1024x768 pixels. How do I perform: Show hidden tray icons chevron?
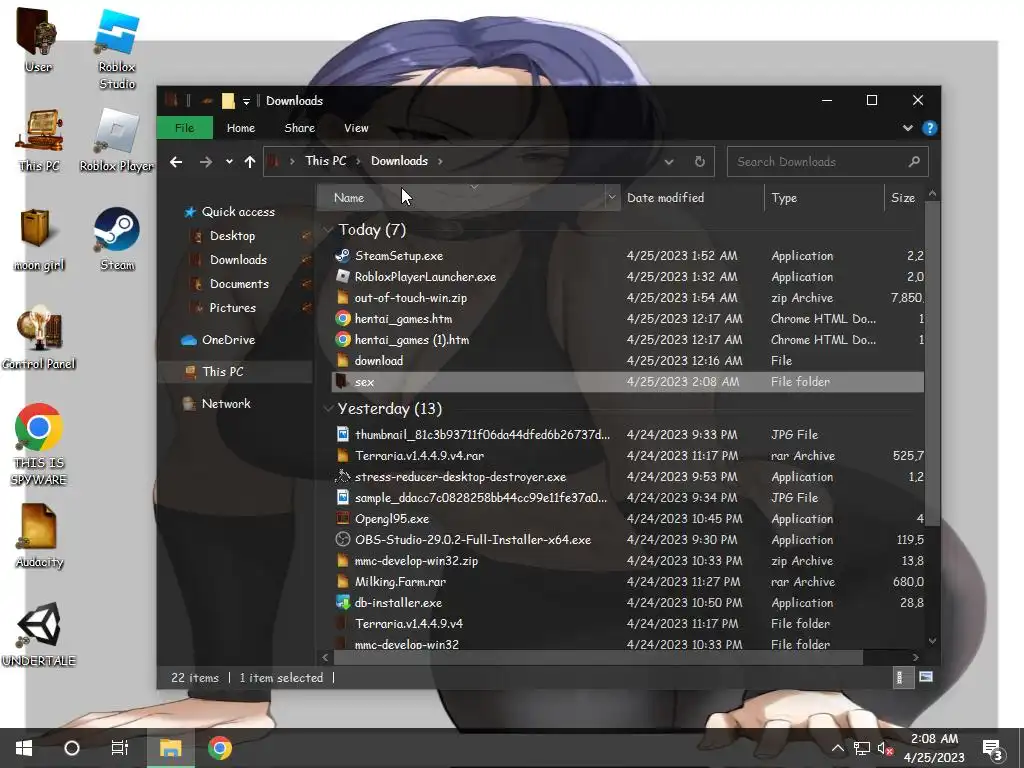point(837,748)
